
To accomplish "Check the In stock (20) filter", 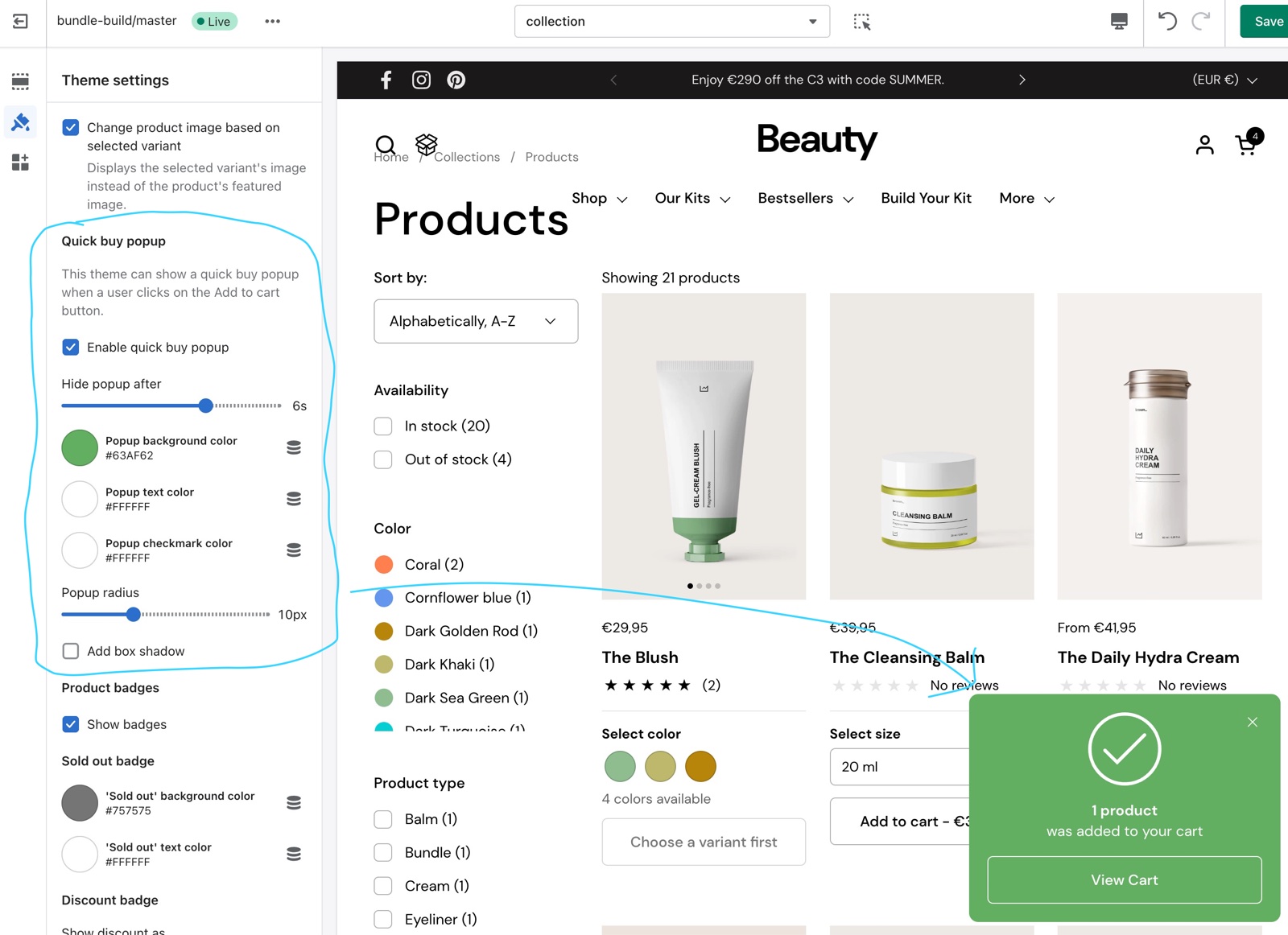I will (383, 426).
